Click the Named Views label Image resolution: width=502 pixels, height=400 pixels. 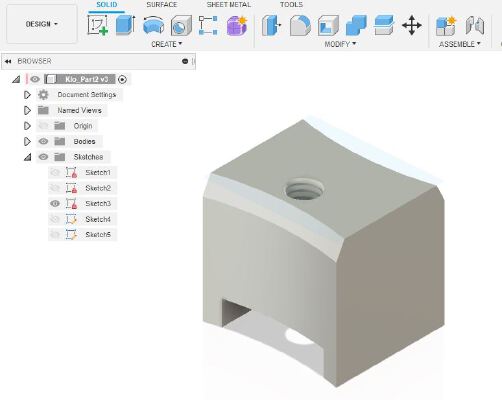pos(79,110)
